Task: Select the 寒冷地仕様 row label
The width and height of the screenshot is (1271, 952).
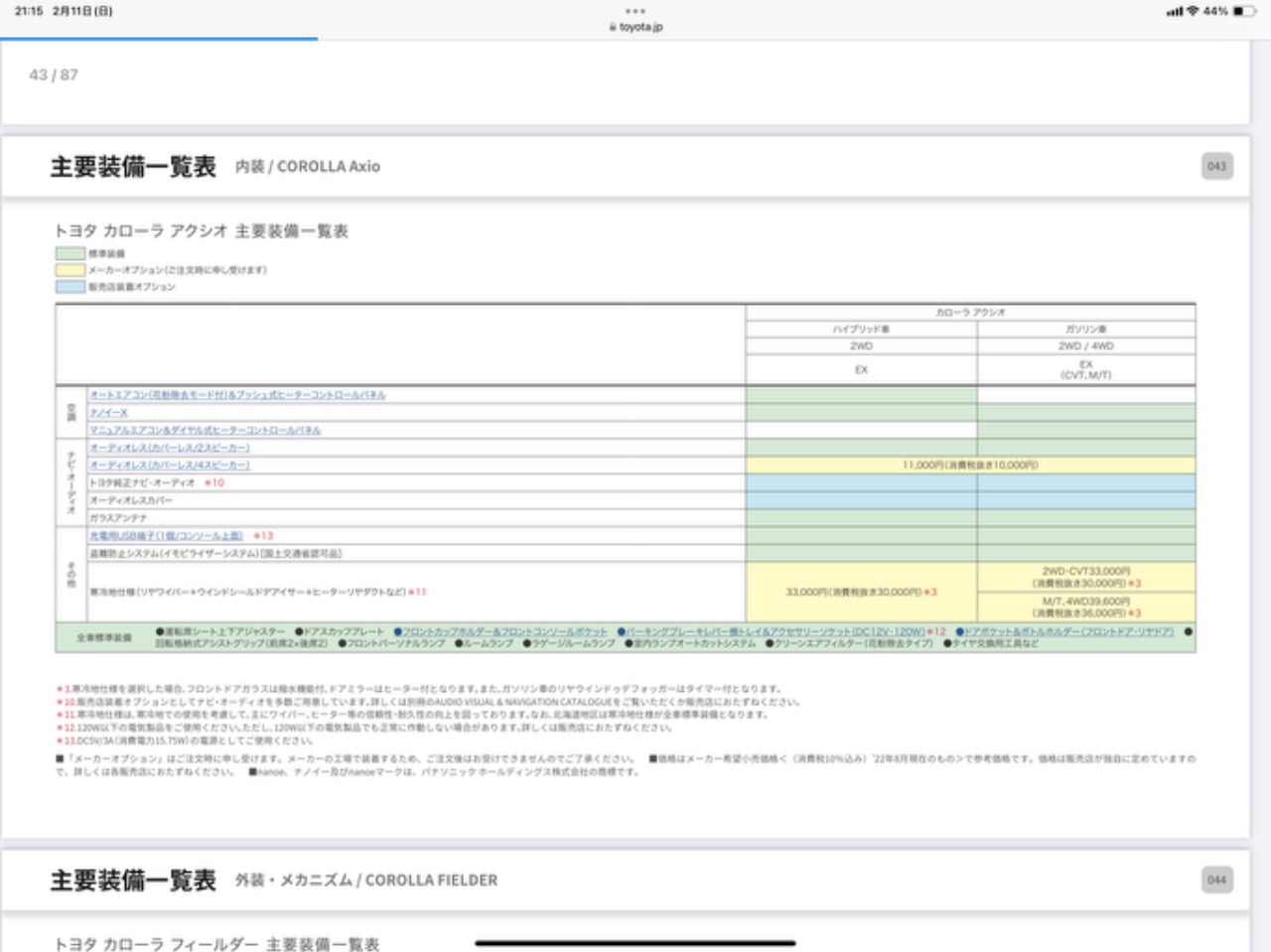Action: [x=247, y=592]
